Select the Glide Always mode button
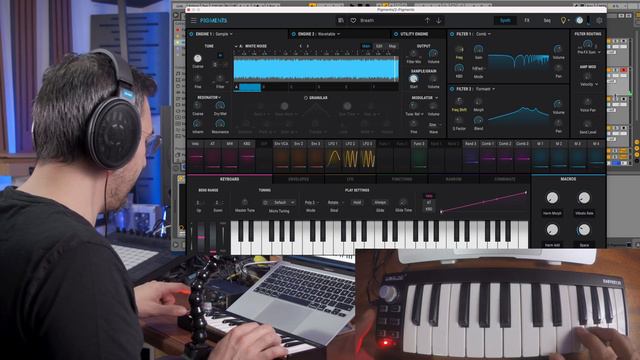Screen dimensions: 640x360 pyautogui.click(x=380, y=202)
